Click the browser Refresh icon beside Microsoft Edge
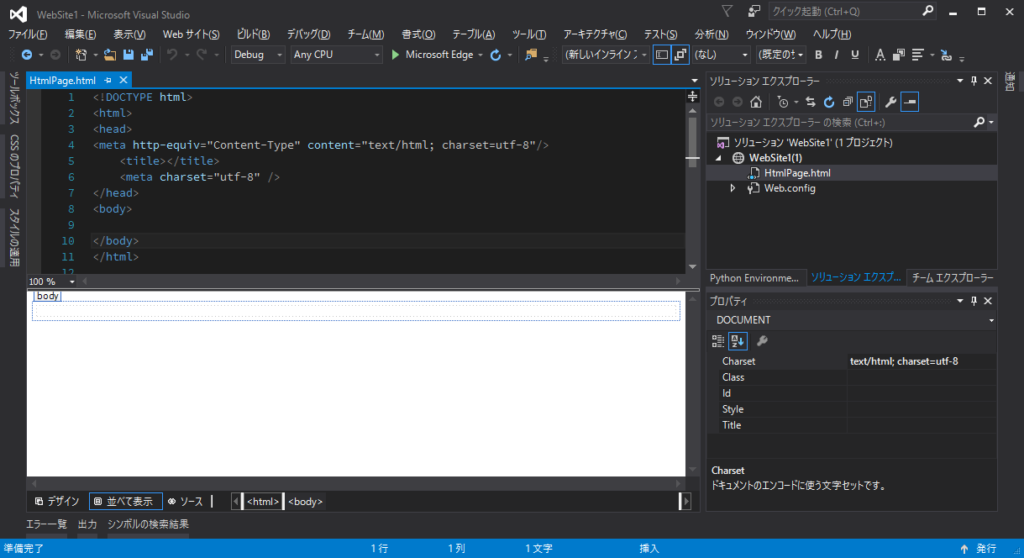Image resolution: width=1024 pixels, height=558 pixels. click(x=496, y=55)
